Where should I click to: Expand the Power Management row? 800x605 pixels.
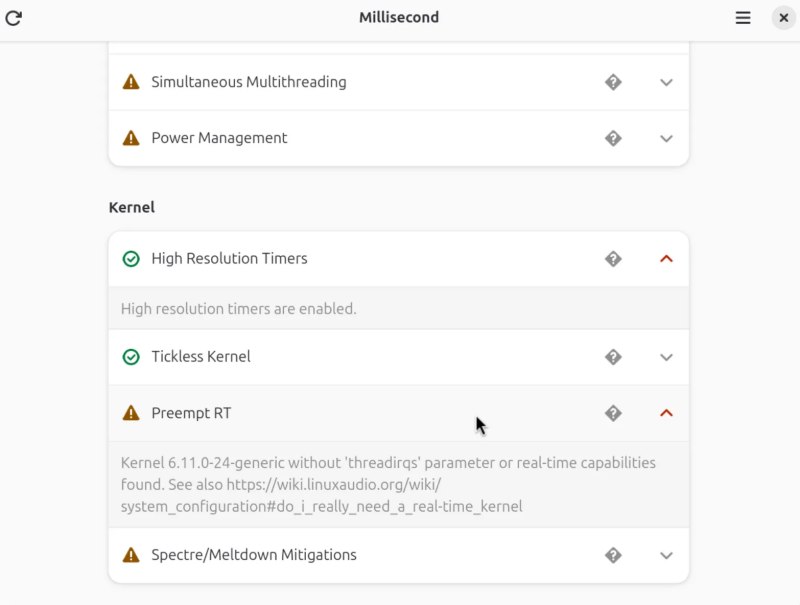click(x=667, y=138)
